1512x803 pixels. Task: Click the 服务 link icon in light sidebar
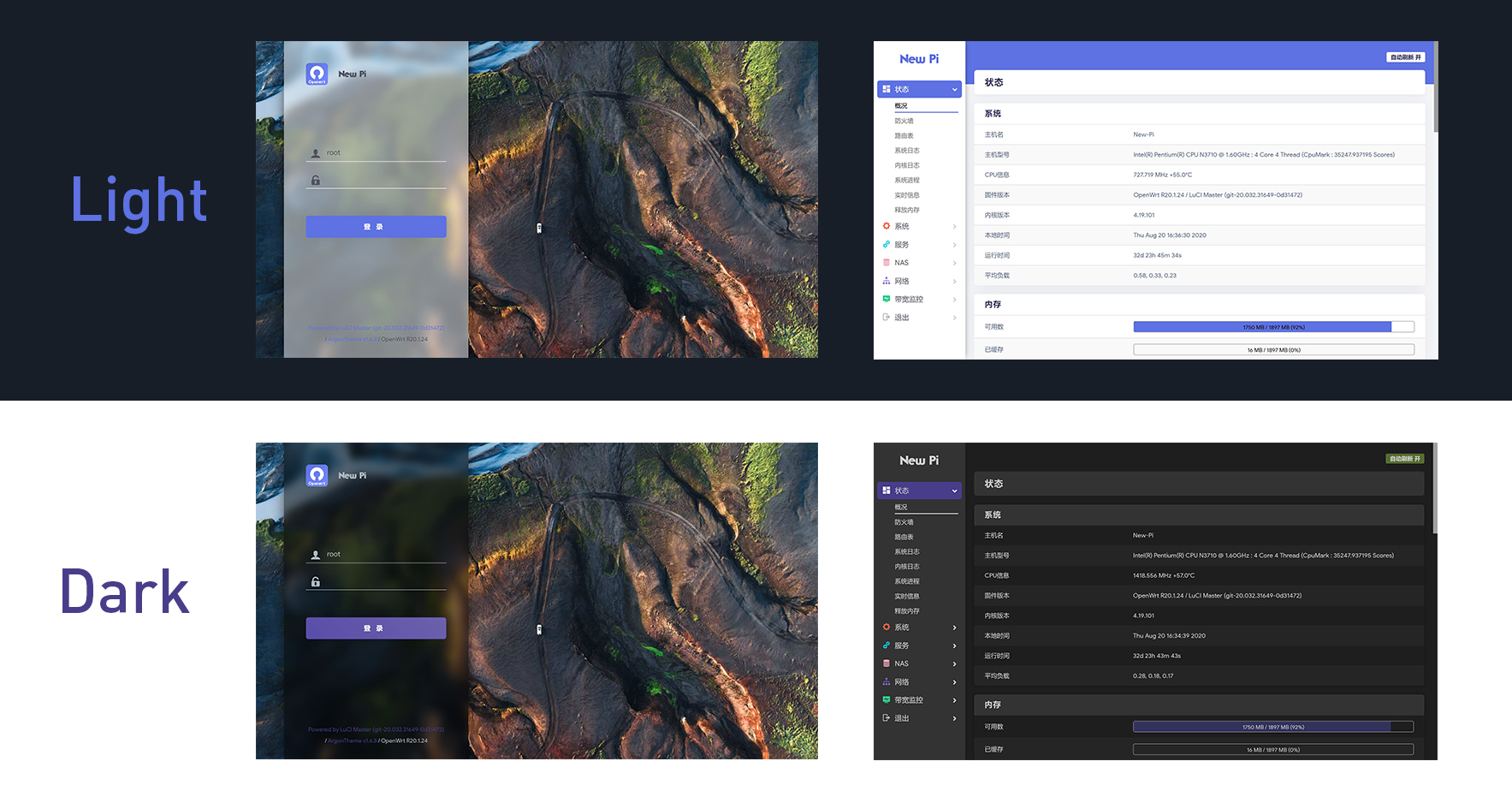point(886,245)
